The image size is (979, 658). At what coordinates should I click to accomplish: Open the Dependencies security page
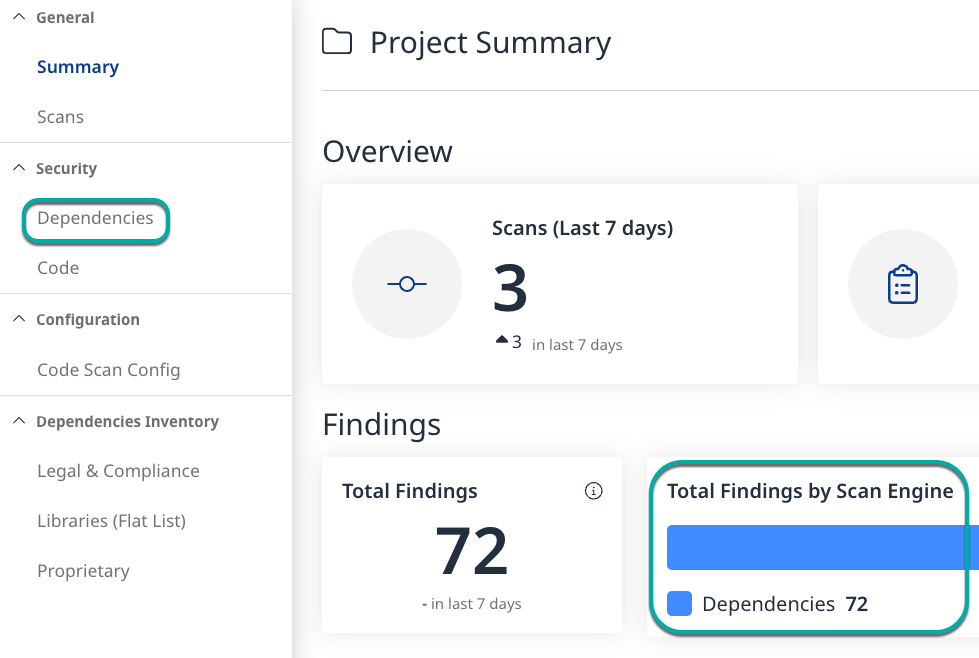[x=95, y=217]
